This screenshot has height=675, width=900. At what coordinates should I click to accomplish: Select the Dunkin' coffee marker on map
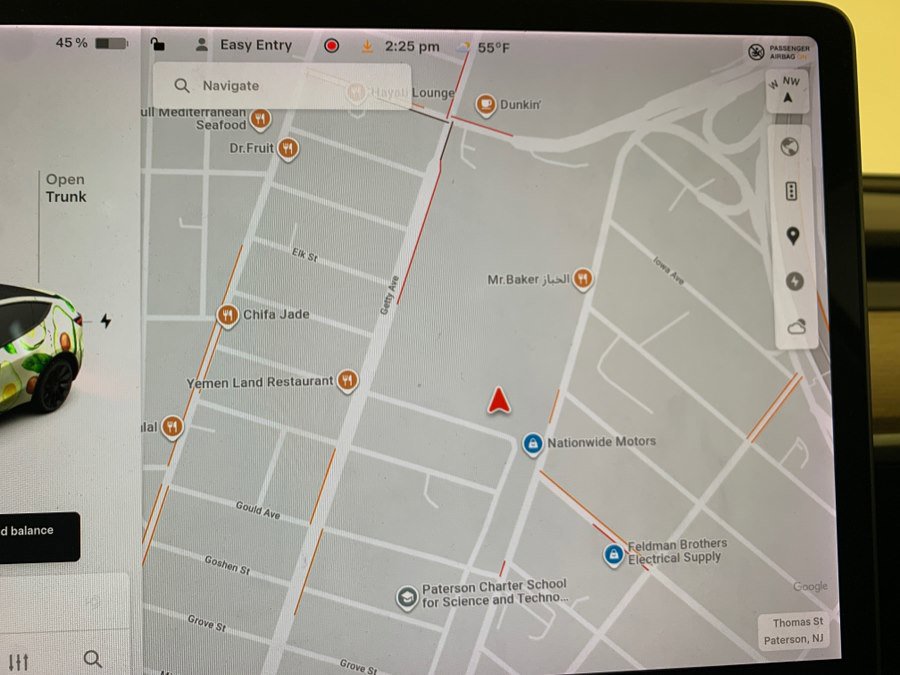tap(486, 104)
